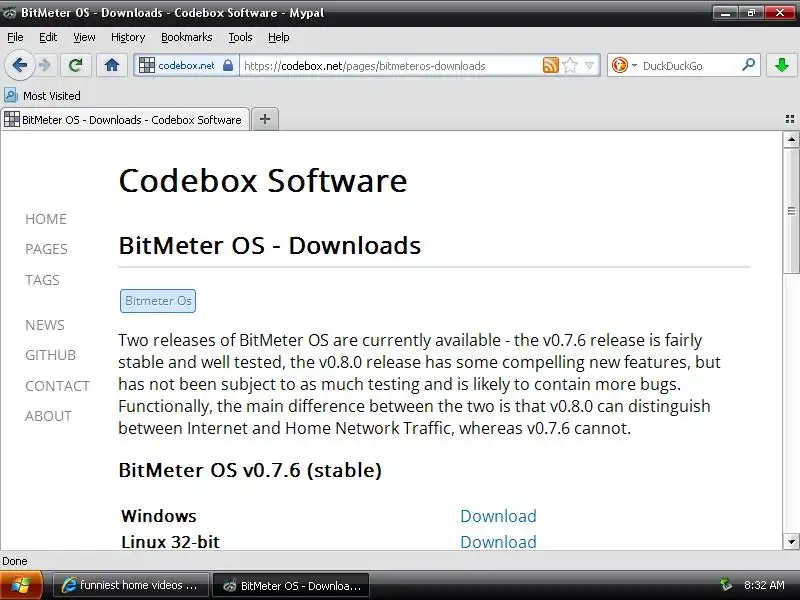Subscribe using the orange RSS feed icon
Screen dimensions: 800x600
pyautogui.click(x=551, y=65)
